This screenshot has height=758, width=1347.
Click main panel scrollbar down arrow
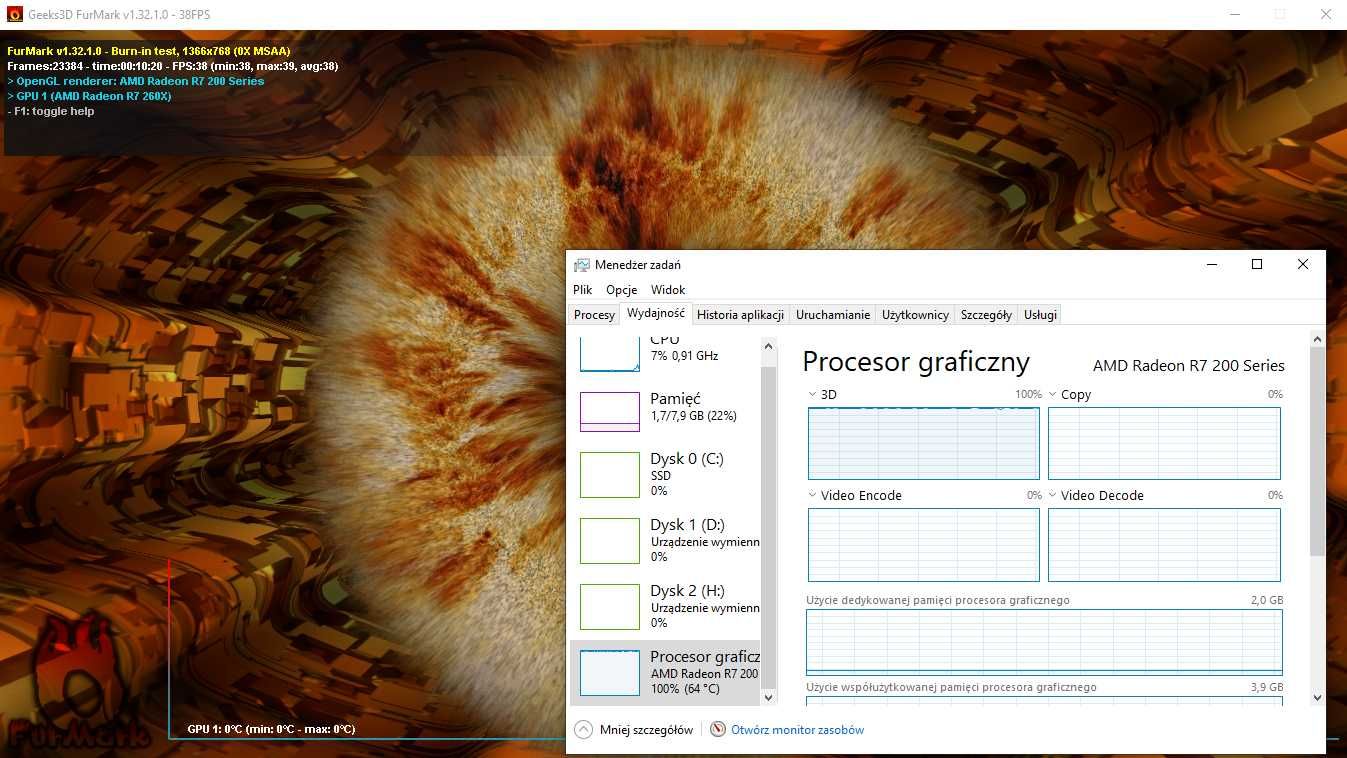(x=1317, y=697)
